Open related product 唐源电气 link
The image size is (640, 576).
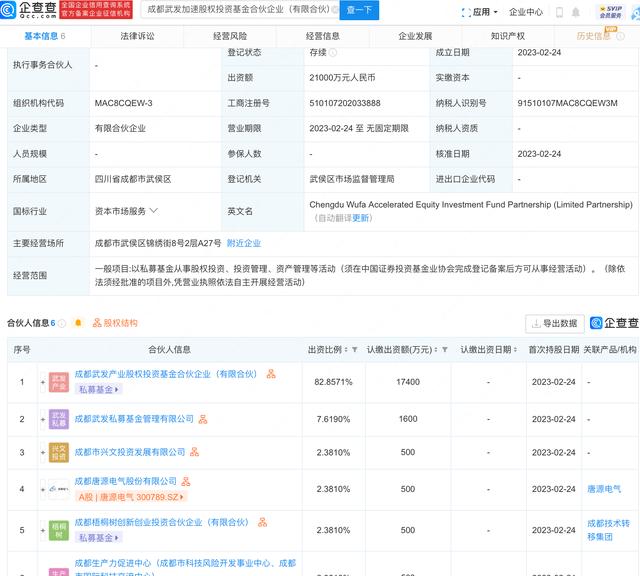pos(604,489)
